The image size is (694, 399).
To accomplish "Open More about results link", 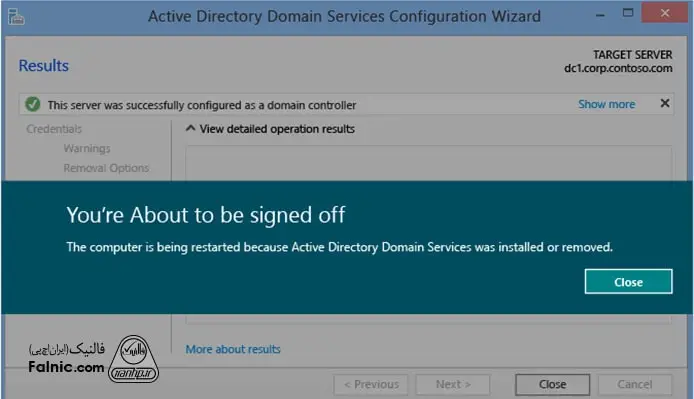I will (233, 349).
